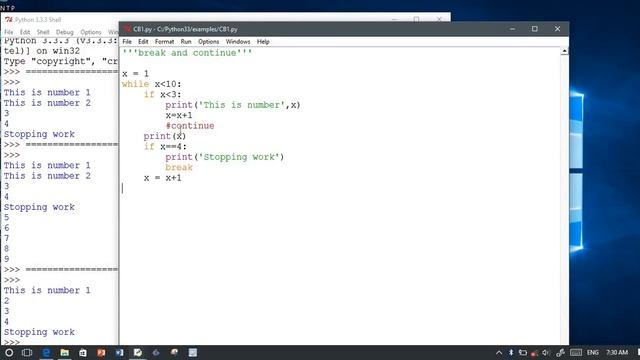
Task: Click the red notification tray icon
Action: pos(534,353)
